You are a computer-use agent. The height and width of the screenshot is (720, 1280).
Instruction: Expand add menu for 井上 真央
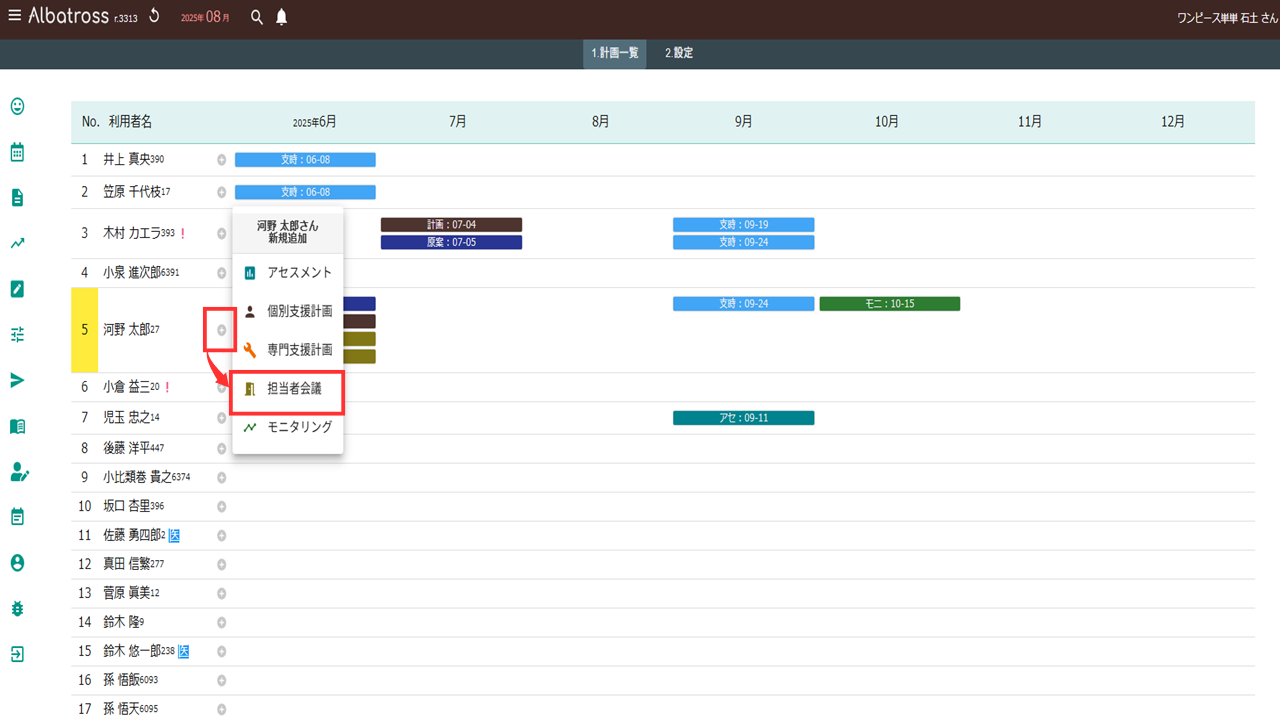pyautogui.click(x=222, y=160)
